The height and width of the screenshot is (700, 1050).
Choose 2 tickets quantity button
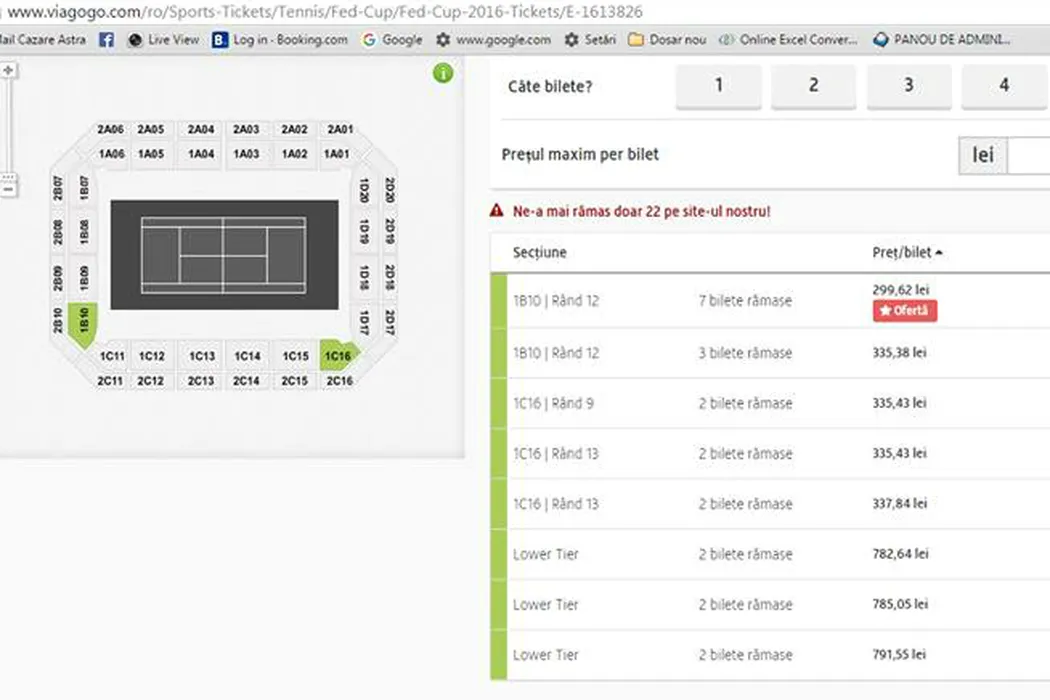[813, 86]
